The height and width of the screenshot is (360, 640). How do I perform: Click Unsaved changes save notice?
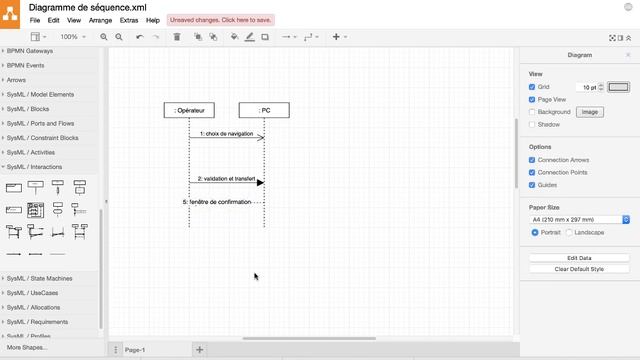[x=220, y=20]
